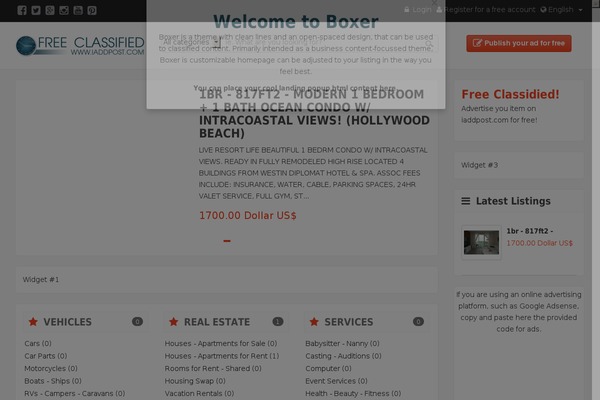Open Health - Beauty - Fitness (0)
The height and width of the screenshot is (400, 600).
coord(353,393)
